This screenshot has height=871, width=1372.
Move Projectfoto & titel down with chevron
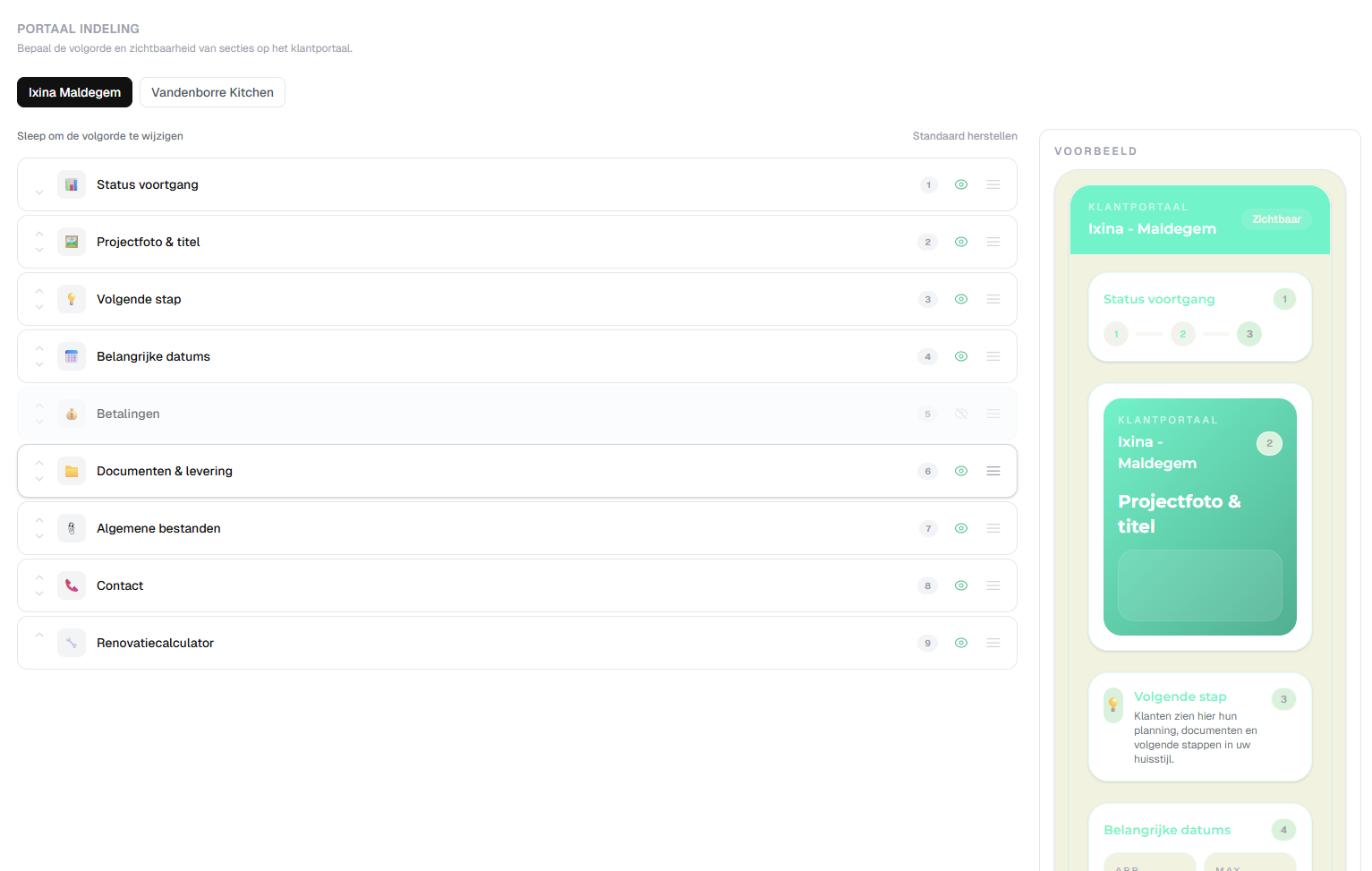tap(39, 250)
